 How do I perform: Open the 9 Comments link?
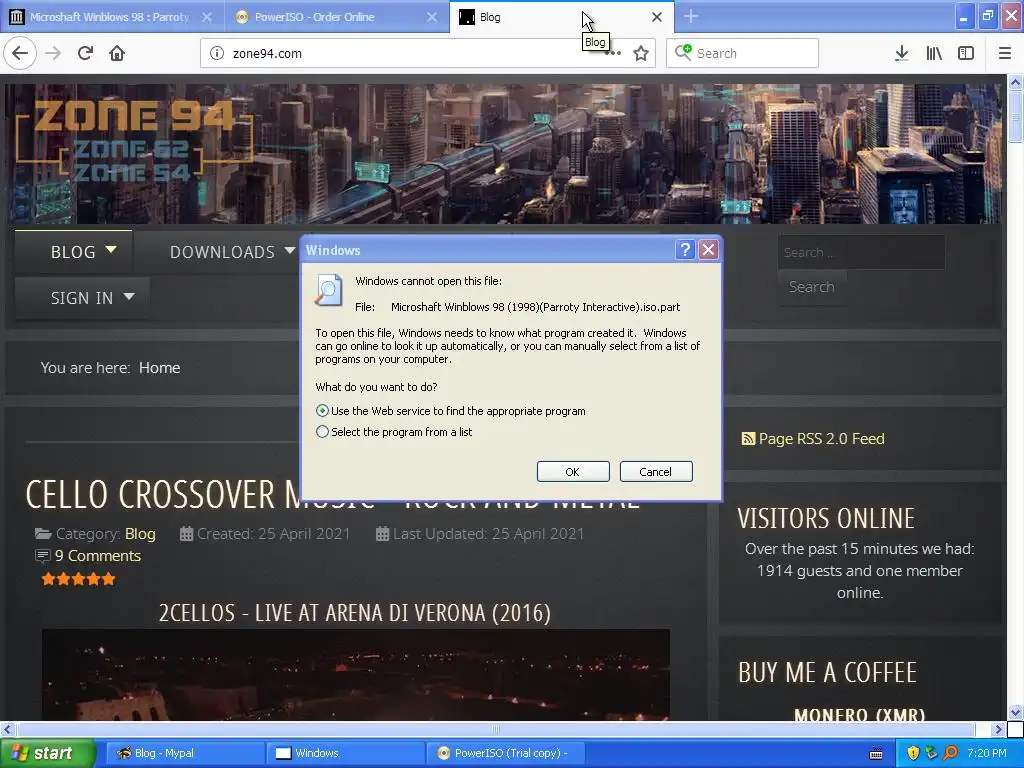[x=97, y=556]
